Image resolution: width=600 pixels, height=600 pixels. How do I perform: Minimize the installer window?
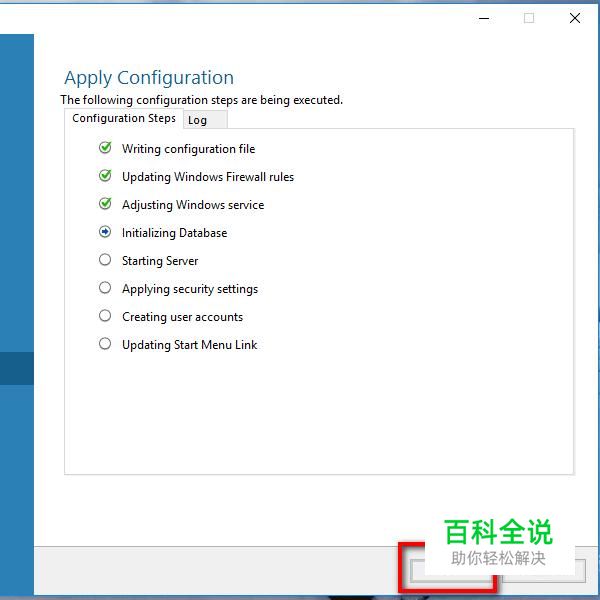point(484,18)
